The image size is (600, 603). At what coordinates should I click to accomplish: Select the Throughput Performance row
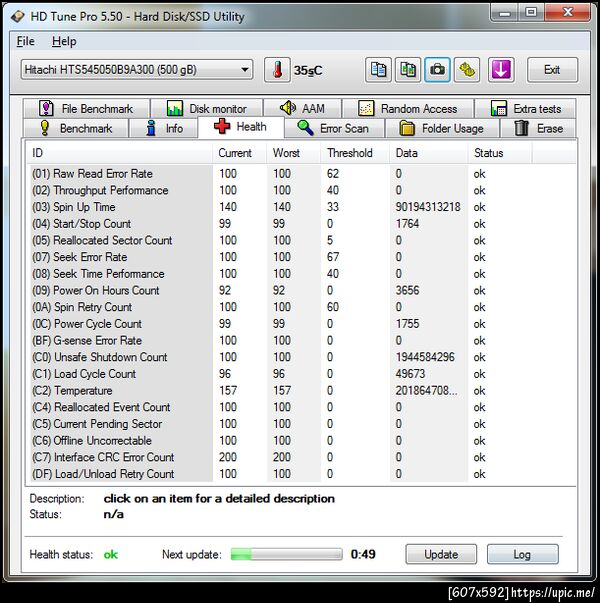click(x=301, y=190)
